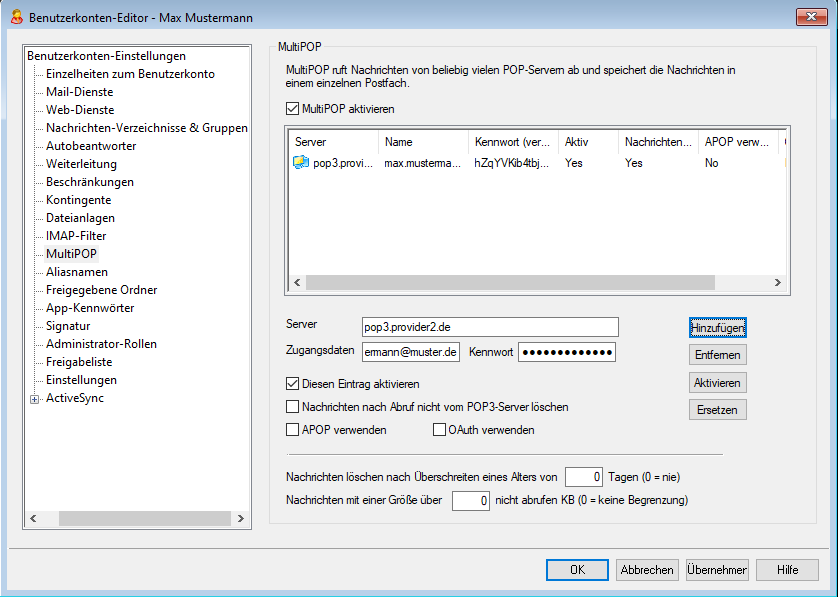Check Nachrichten nach Abruf nicht löschen
838x597 pixels.
pyautogui.click(x=293, y=407)
